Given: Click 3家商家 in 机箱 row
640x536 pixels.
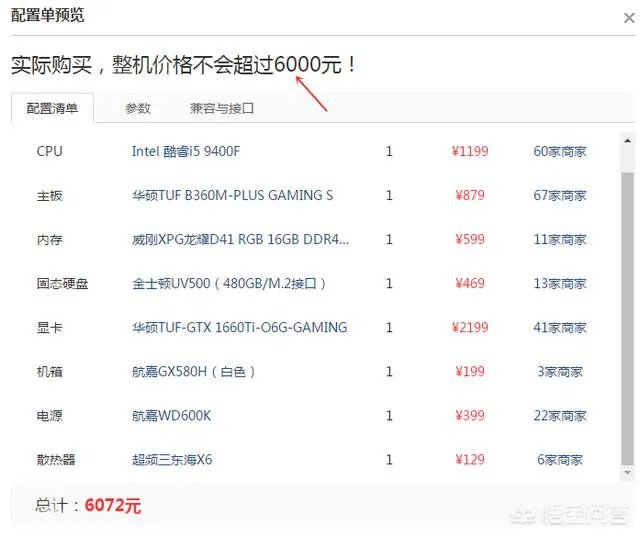Looking at the screenshot, I should tap(560, 372).
